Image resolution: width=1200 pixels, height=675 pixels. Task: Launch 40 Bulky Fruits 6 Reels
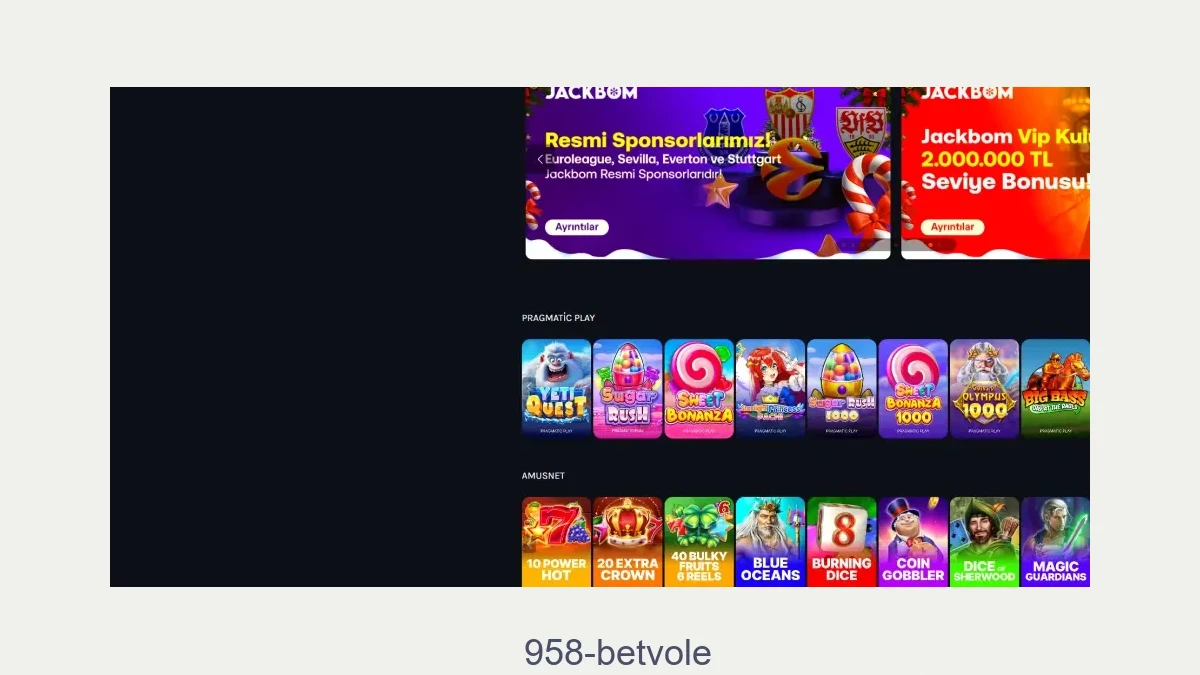699,542
